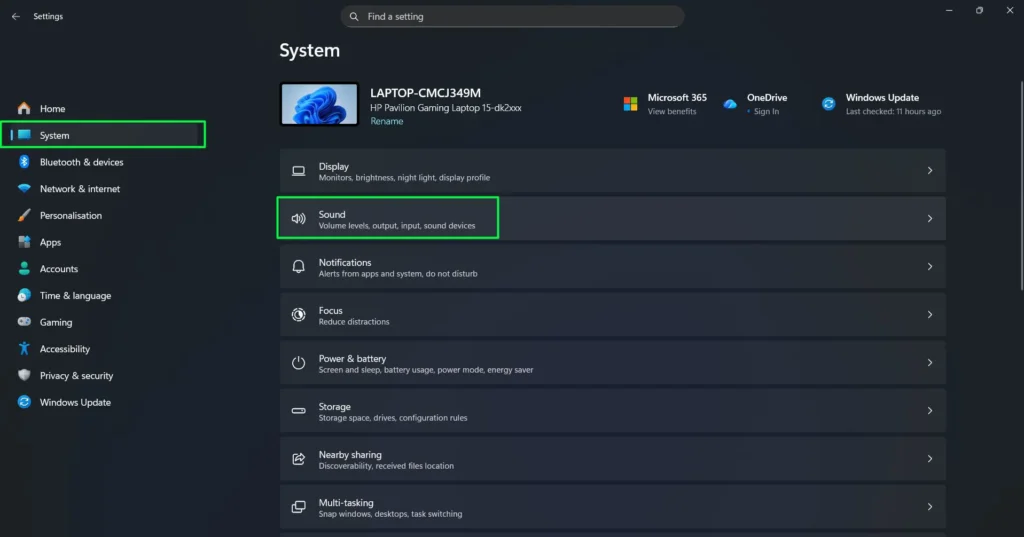Expand the Power & battery row chevron

[930, 363]
